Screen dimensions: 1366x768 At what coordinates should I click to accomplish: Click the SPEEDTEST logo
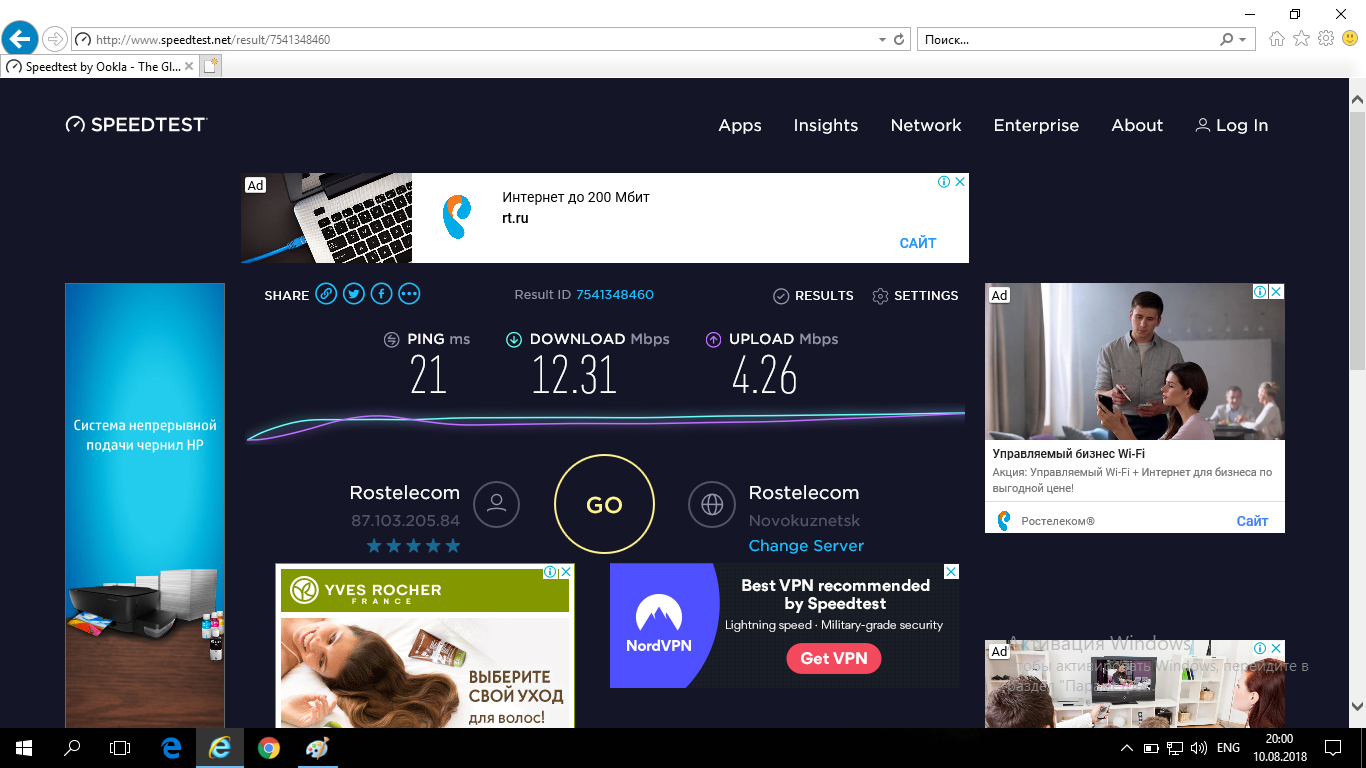tap(136, 125)
